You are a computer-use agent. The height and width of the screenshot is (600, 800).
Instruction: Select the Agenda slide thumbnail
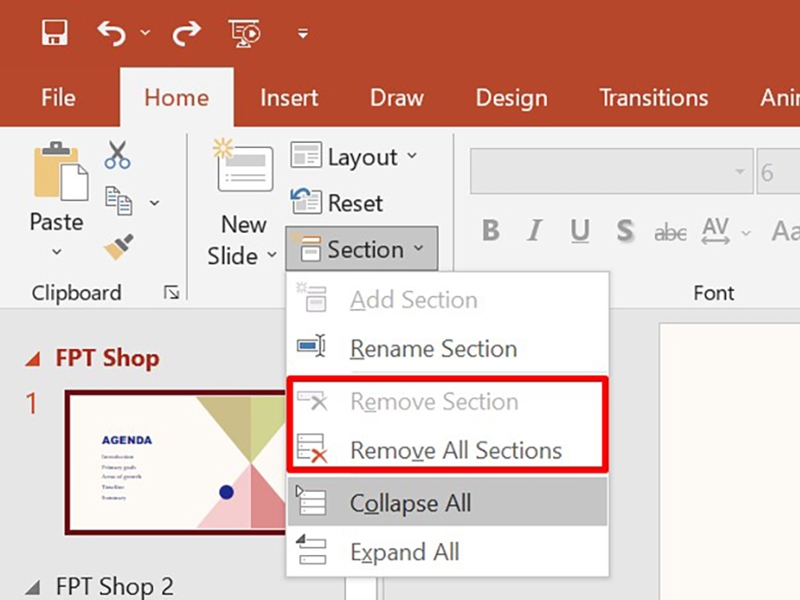176,462
